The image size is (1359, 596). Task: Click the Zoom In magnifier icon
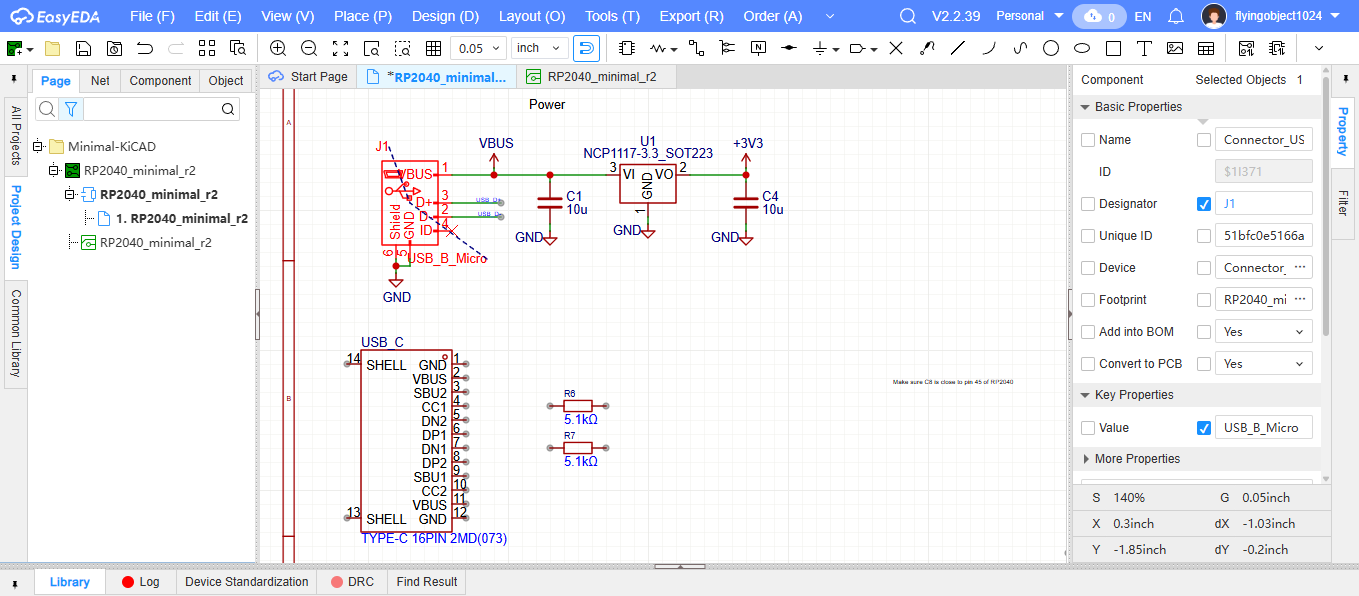278,48
